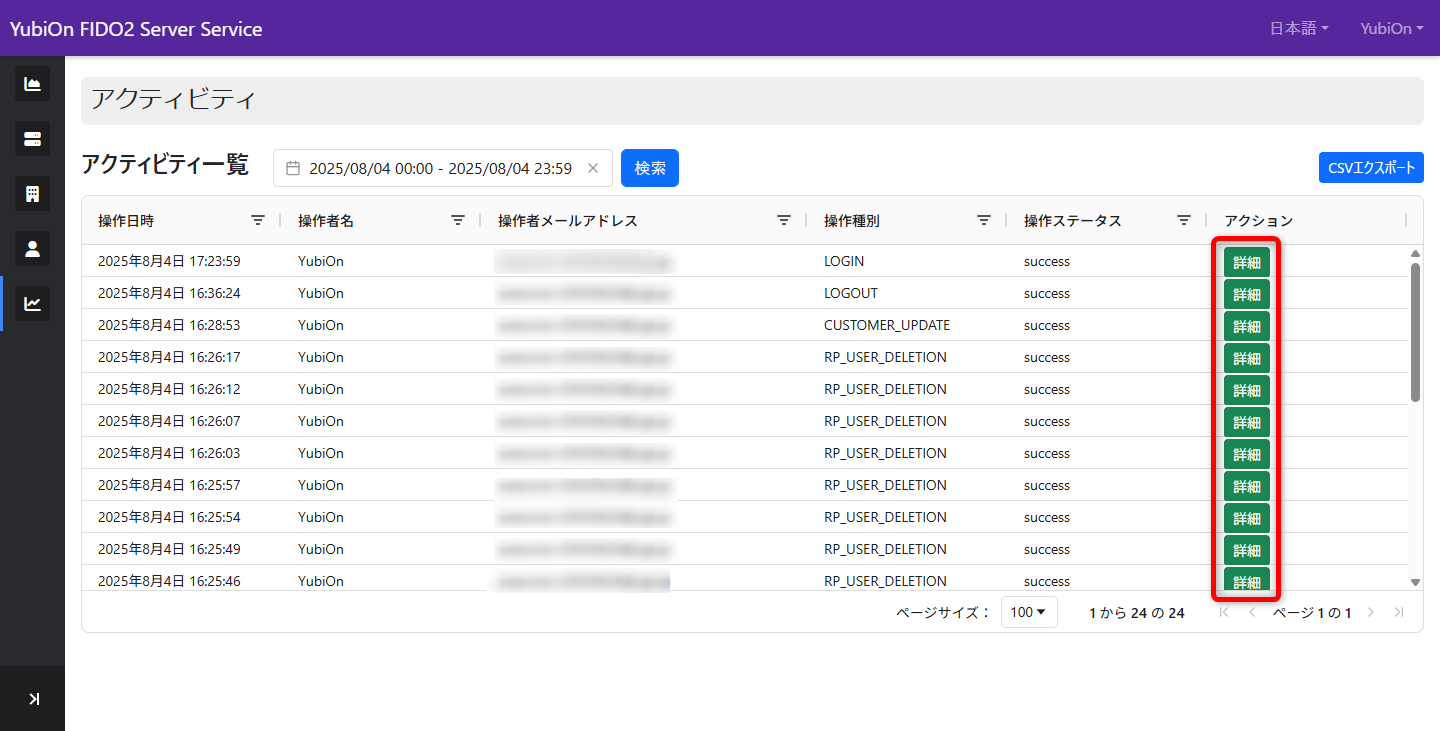Open the dashboard chart icon in sidebar
This screenshot has height=731, width=1440.
pos(32,84)
